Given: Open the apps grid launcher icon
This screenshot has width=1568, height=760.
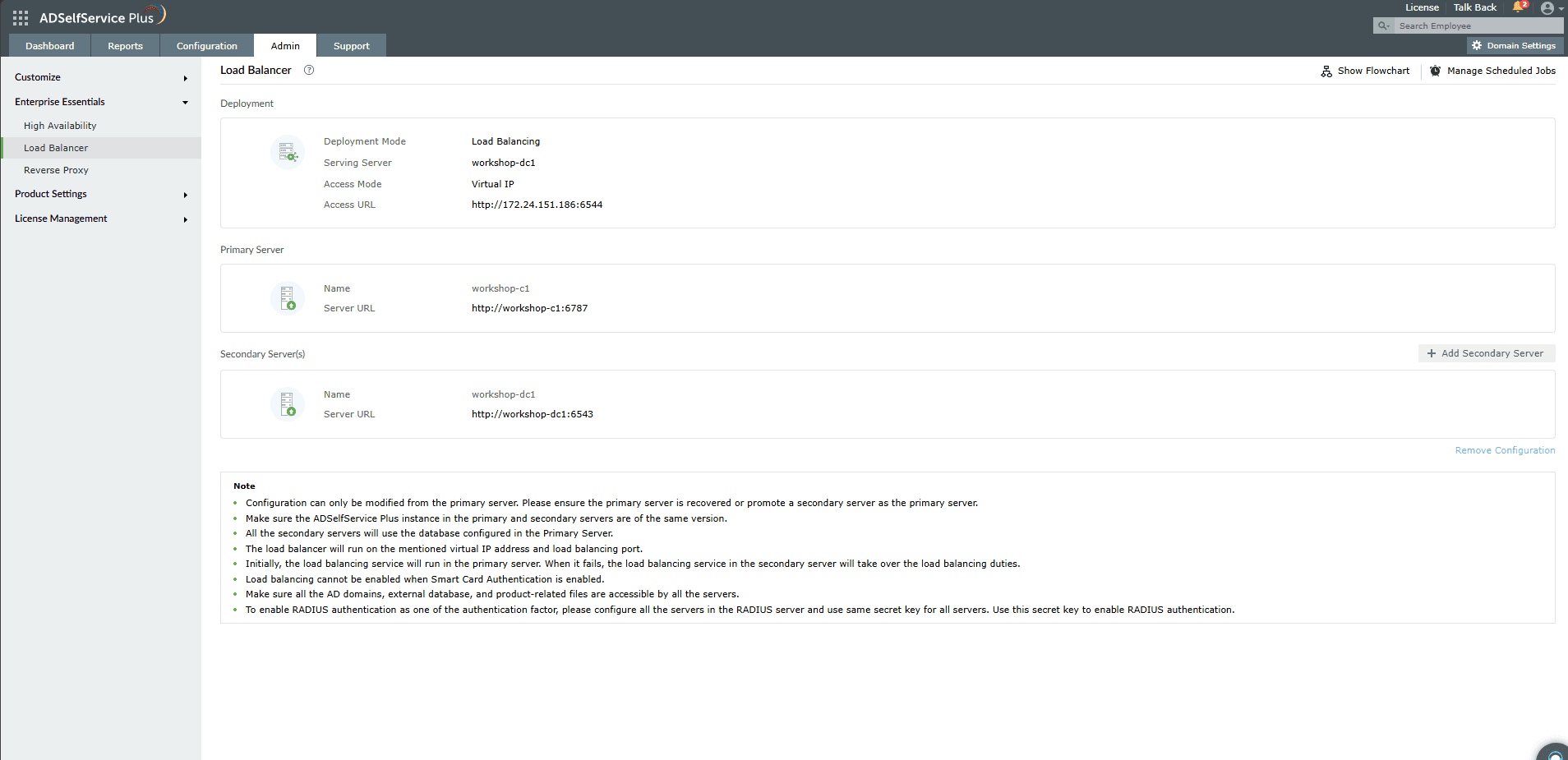Looking at the screenshot, I should [x=21, y=17].
